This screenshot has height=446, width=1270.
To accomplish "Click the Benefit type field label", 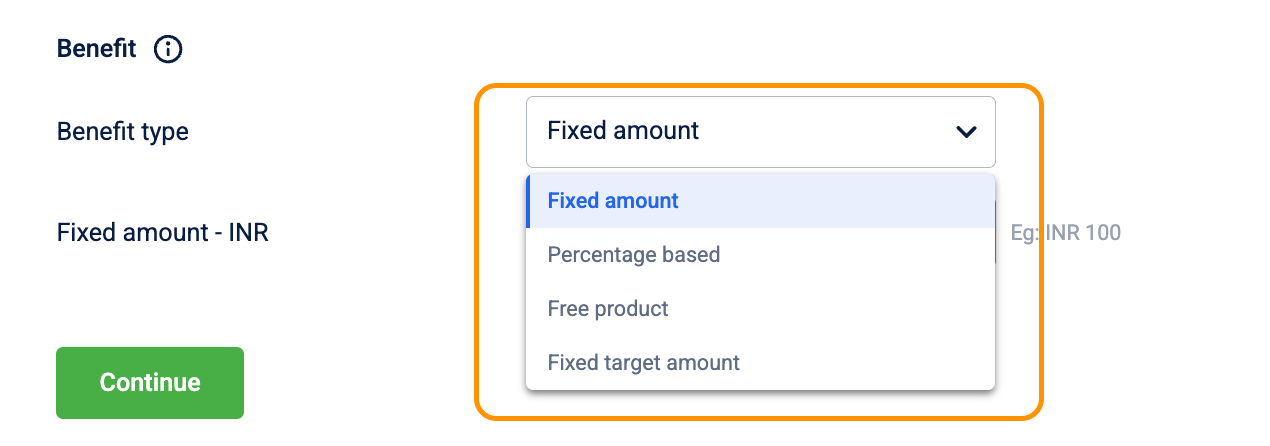I will click(x=123, y=131).
